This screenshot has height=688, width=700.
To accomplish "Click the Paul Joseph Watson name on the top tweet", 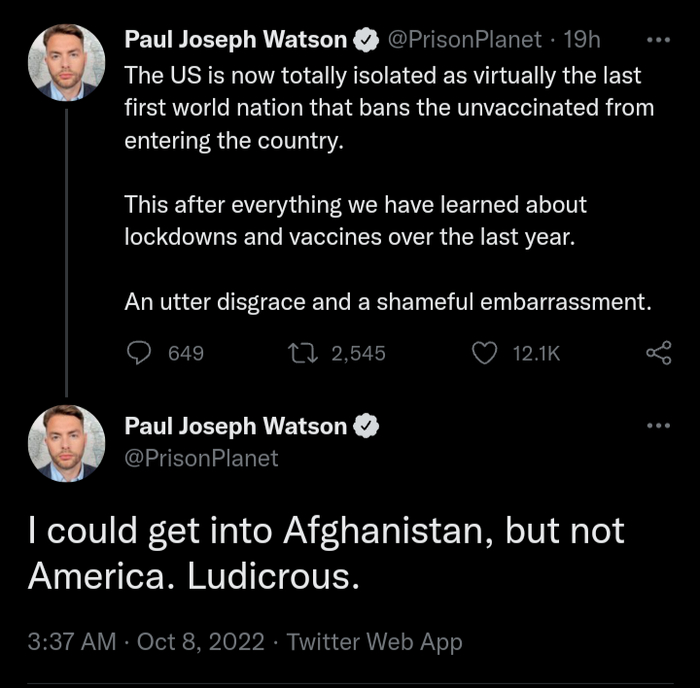I will point(236,41).
